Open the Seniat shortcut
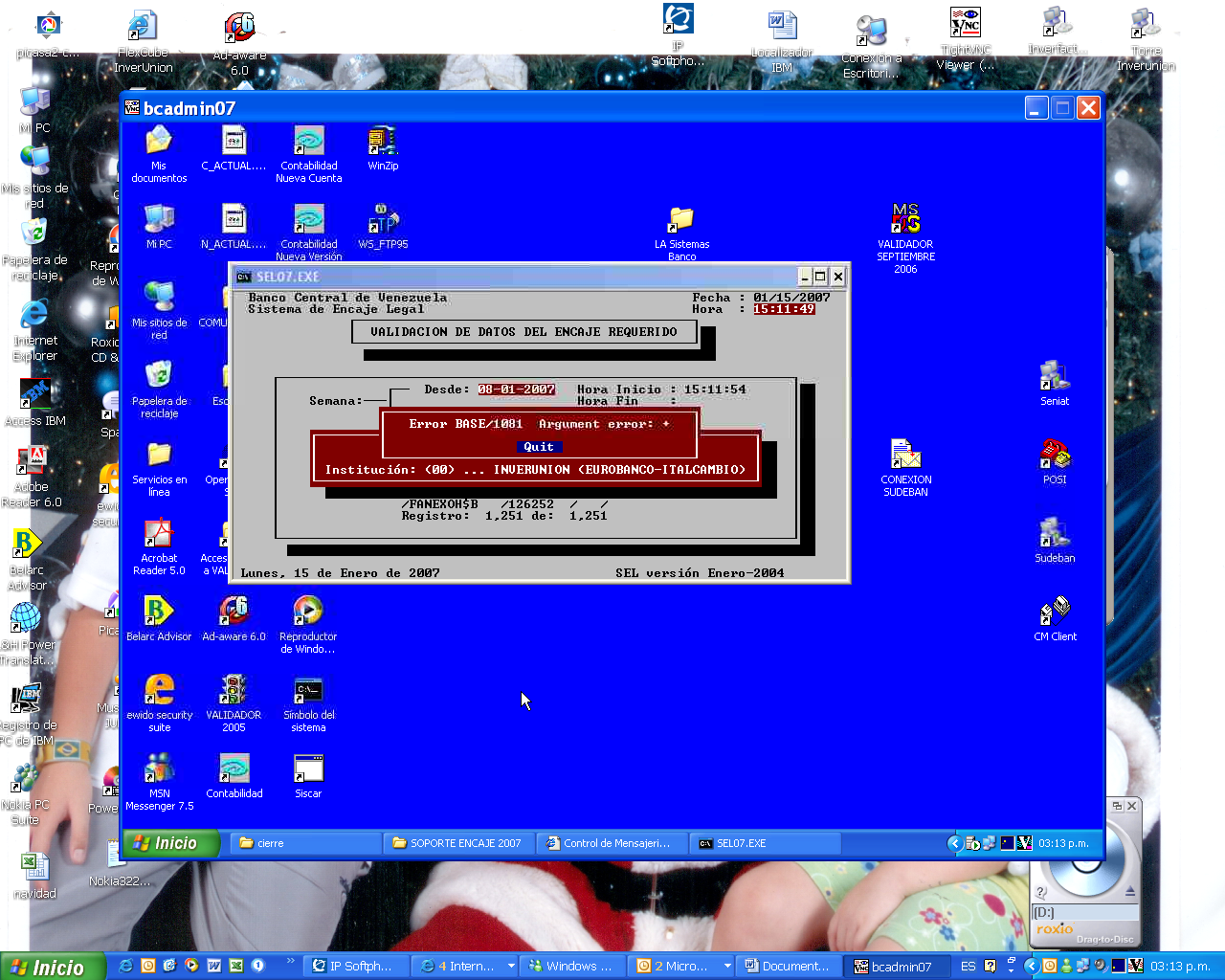Screen dimensions: 1225x980 click(1055, 384)
